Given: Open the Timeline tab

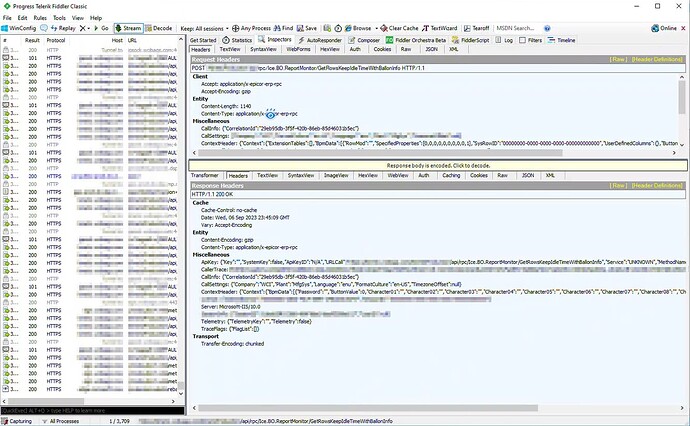Looking at the screenshot, I should point(562,40).
